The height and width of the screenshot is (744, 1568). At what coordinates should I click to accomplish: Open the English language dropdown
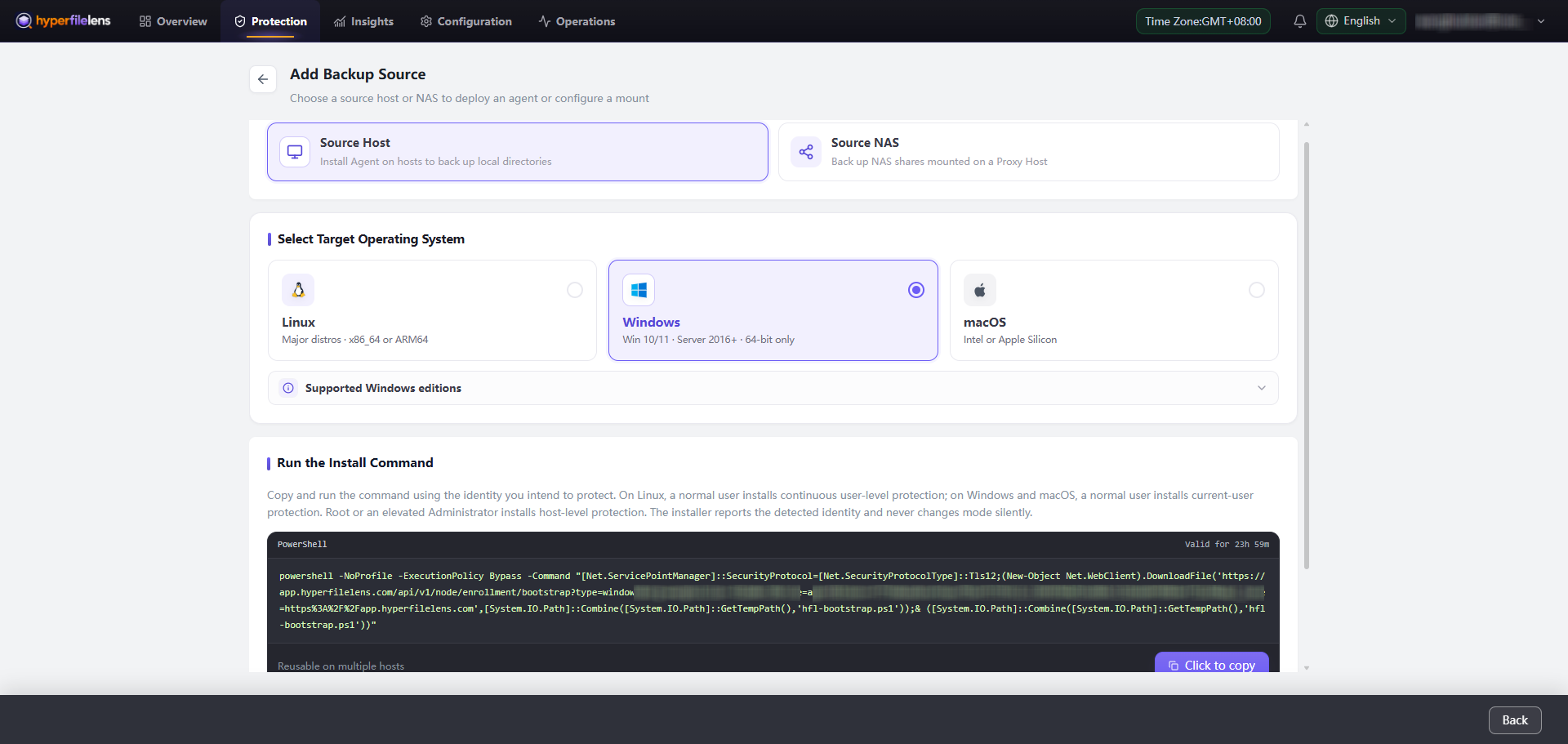[1361, 21]
